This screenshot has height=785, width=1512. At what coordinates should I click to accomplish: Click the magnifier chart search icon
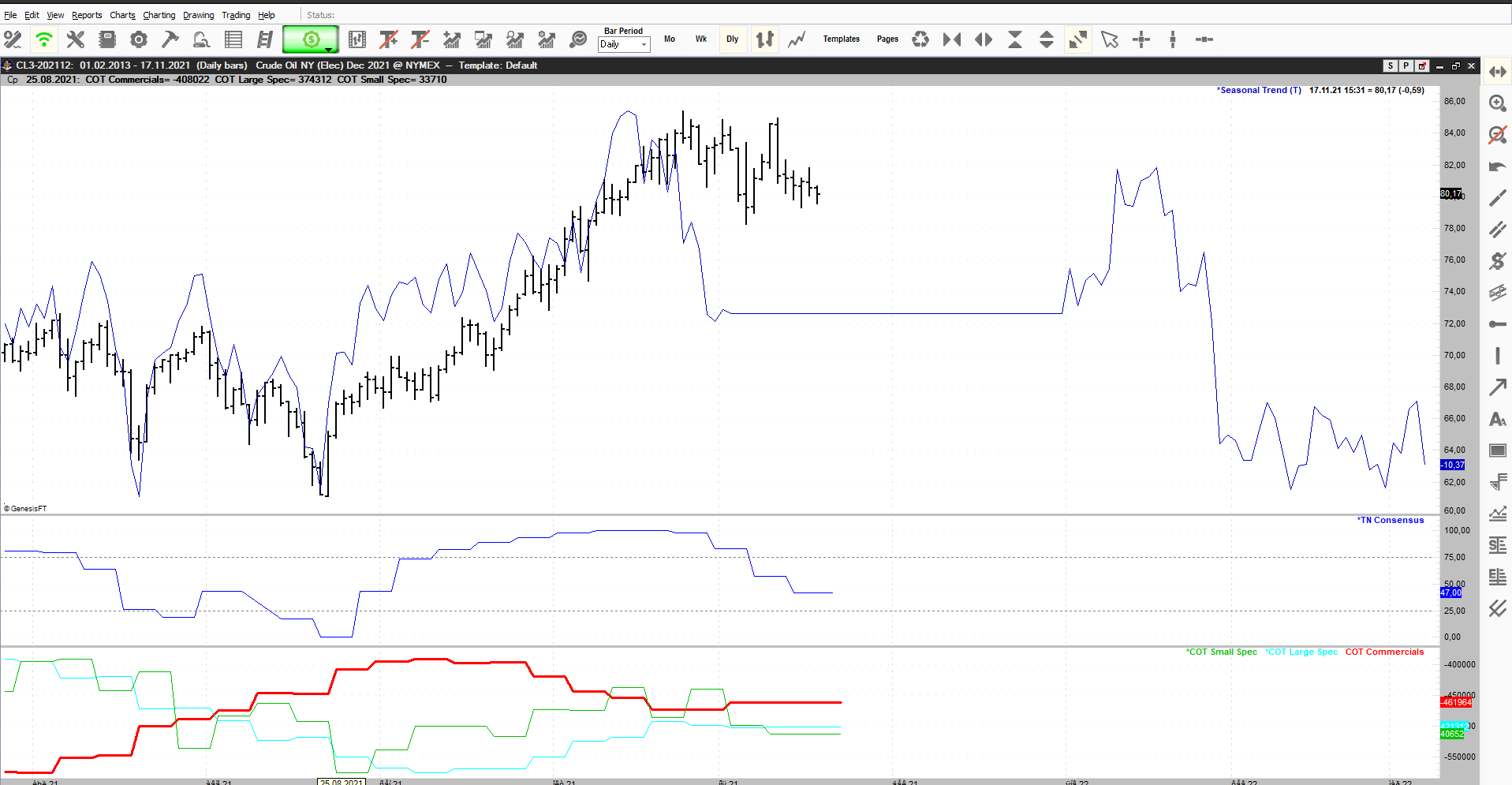(x=578, y=39)
